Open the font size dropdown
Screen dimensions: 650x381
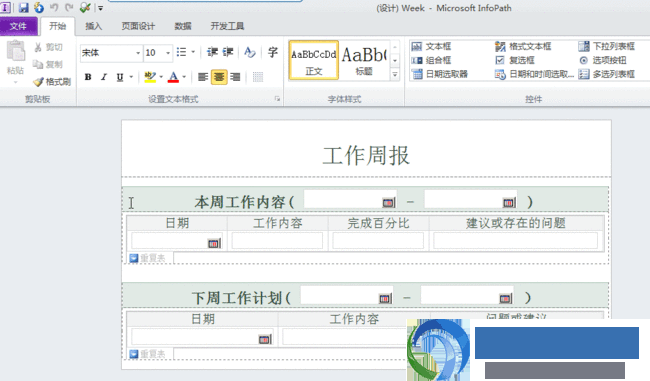[168, 53]
